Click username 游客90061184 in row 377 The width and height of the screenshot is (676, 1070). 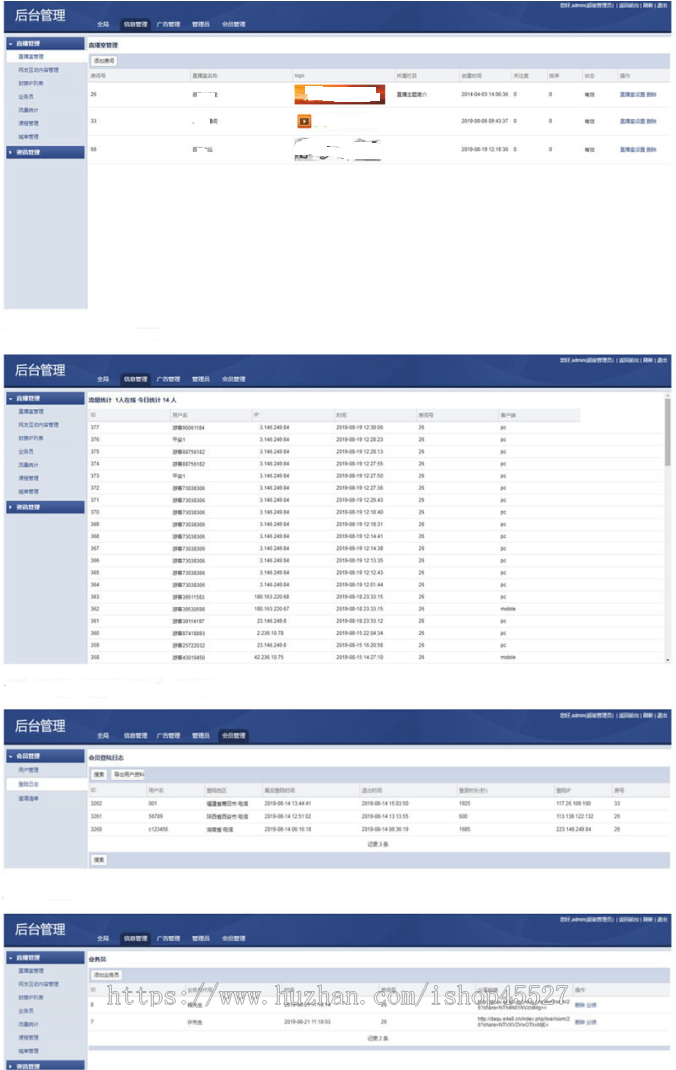pos(188,428)
